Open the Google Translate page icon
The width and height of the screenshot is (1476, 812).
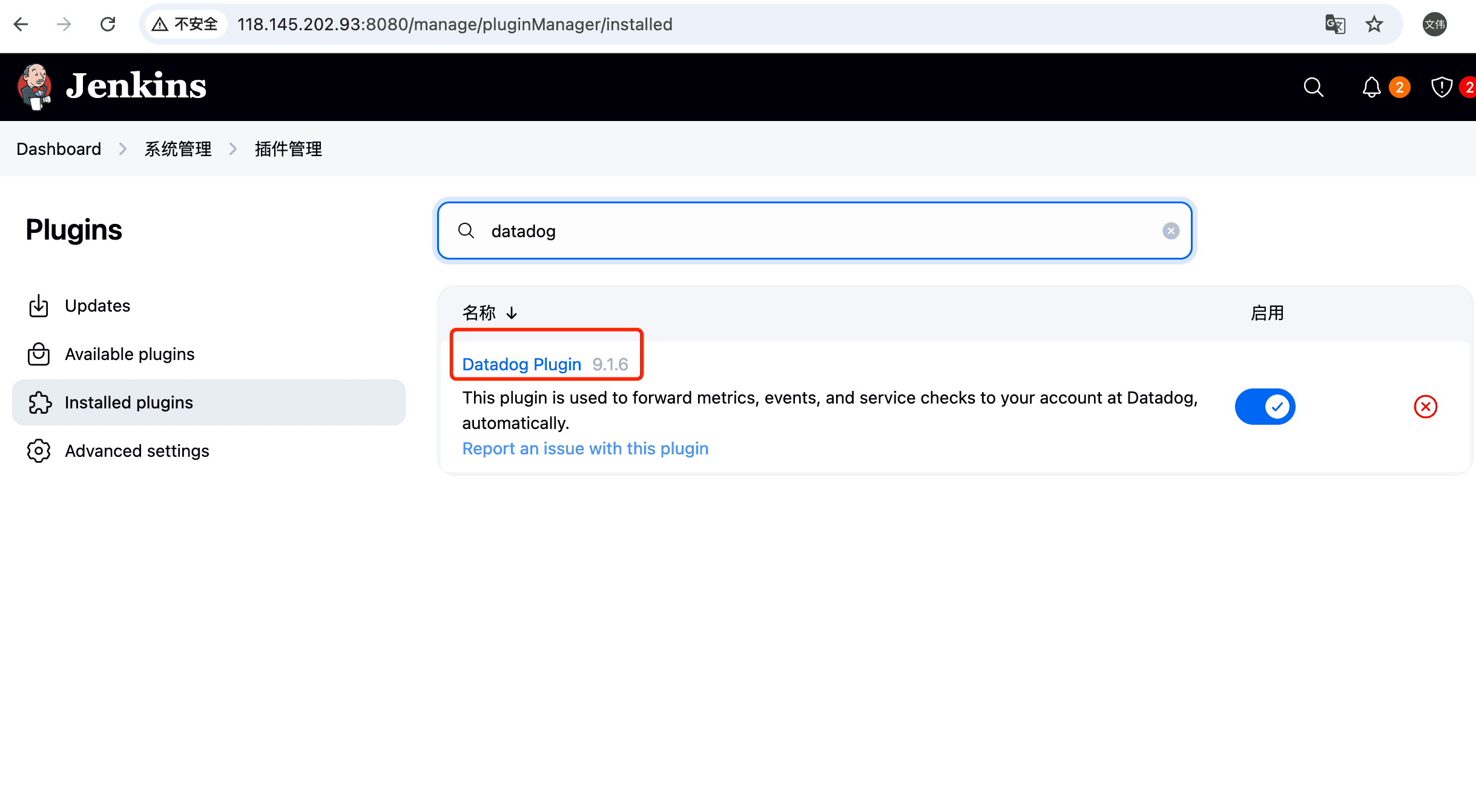(1335, 24)
